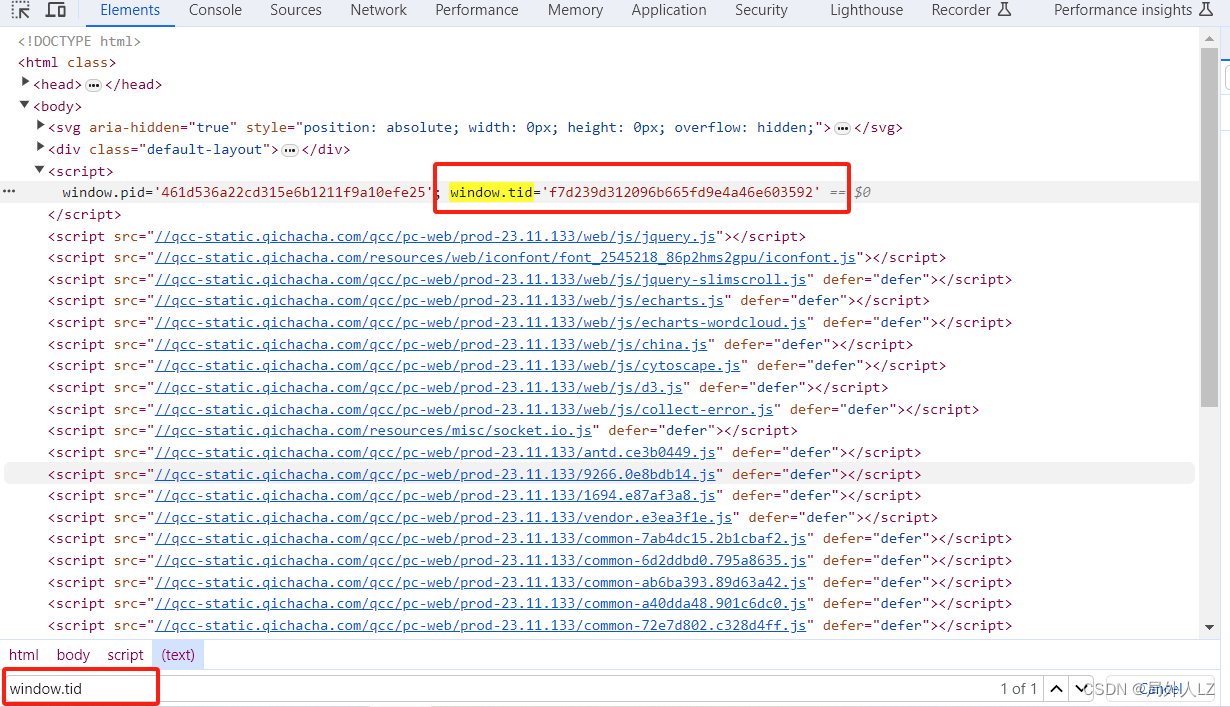Expand the svg aria-hidden node
This screenshot has width=1230, height=707.
click(41, 126)
